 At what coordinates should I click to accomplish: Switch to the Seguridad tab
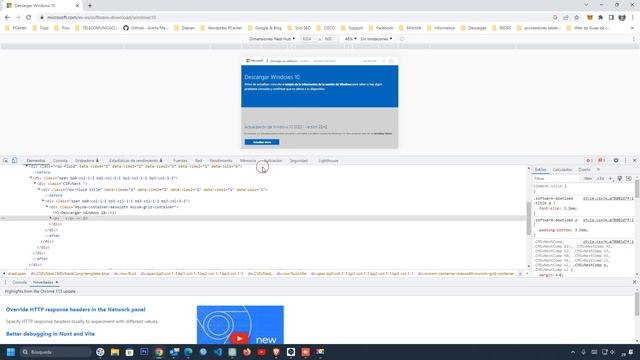tap(299, 161)
